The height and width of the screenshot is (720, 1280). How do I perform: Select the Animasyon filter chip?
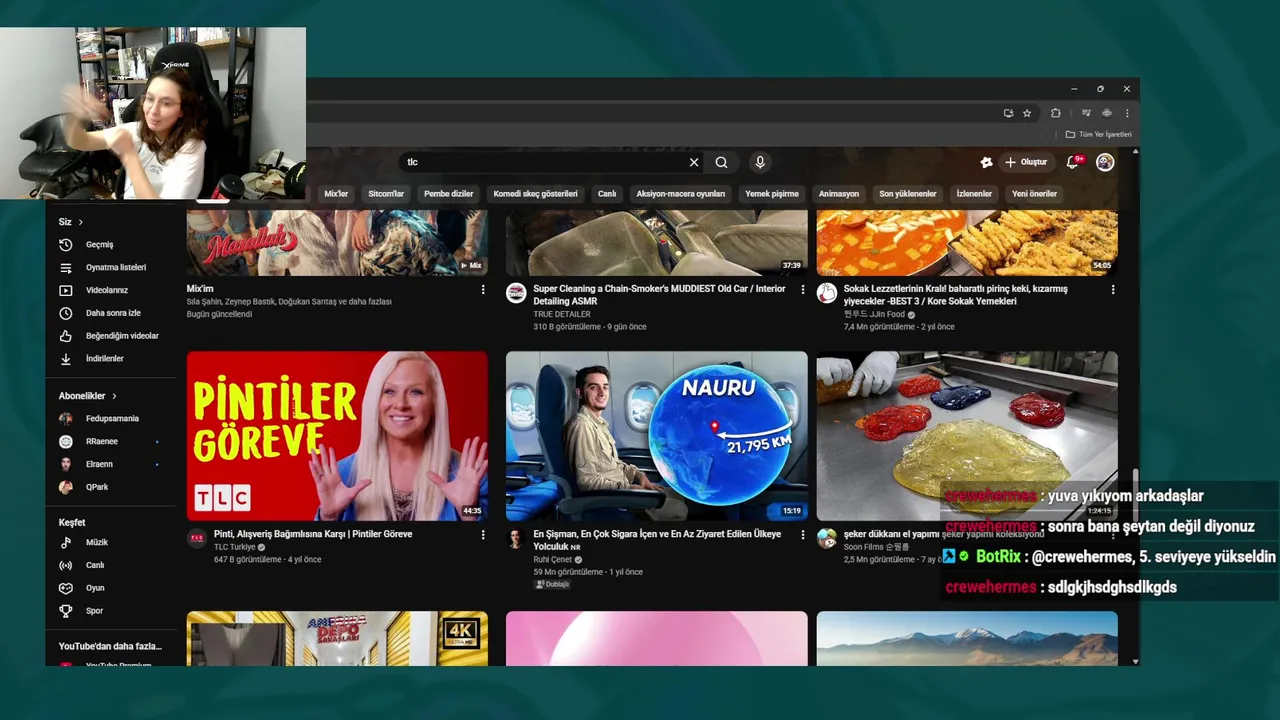[839, 194]
